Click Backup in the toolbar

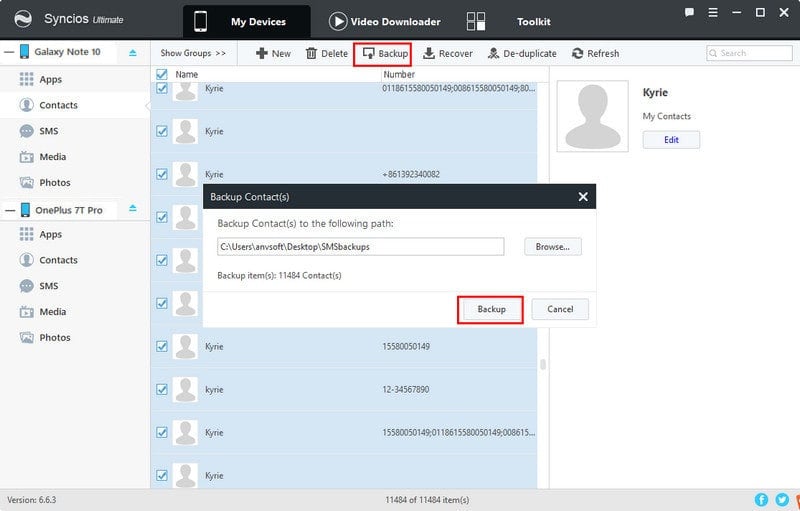385,54
